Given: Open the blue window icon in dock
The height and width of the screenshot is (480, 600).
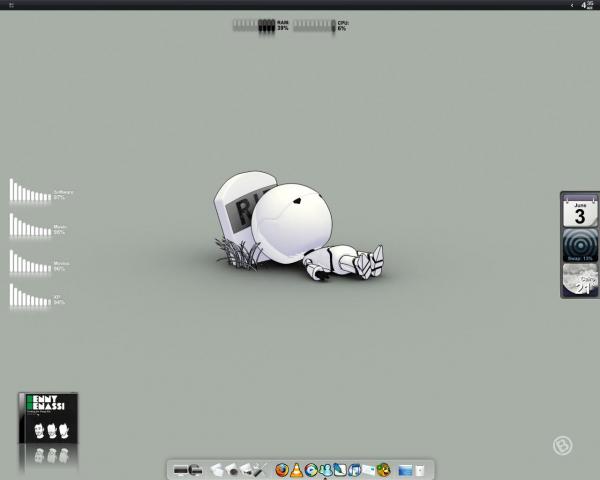Looking at the screenshot, I should coord(405,470).
